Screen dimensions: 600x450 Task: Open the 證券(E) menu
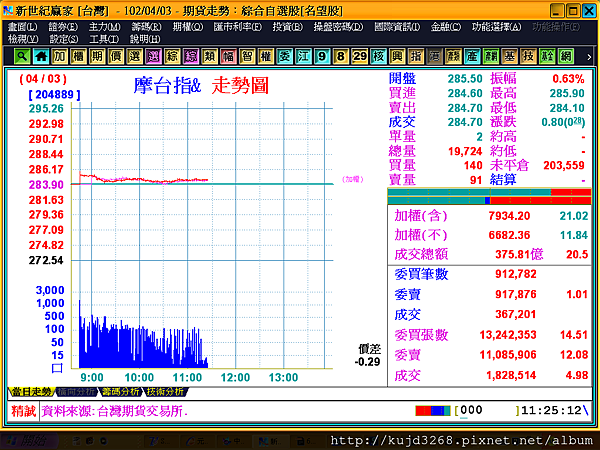coord(63,27)
